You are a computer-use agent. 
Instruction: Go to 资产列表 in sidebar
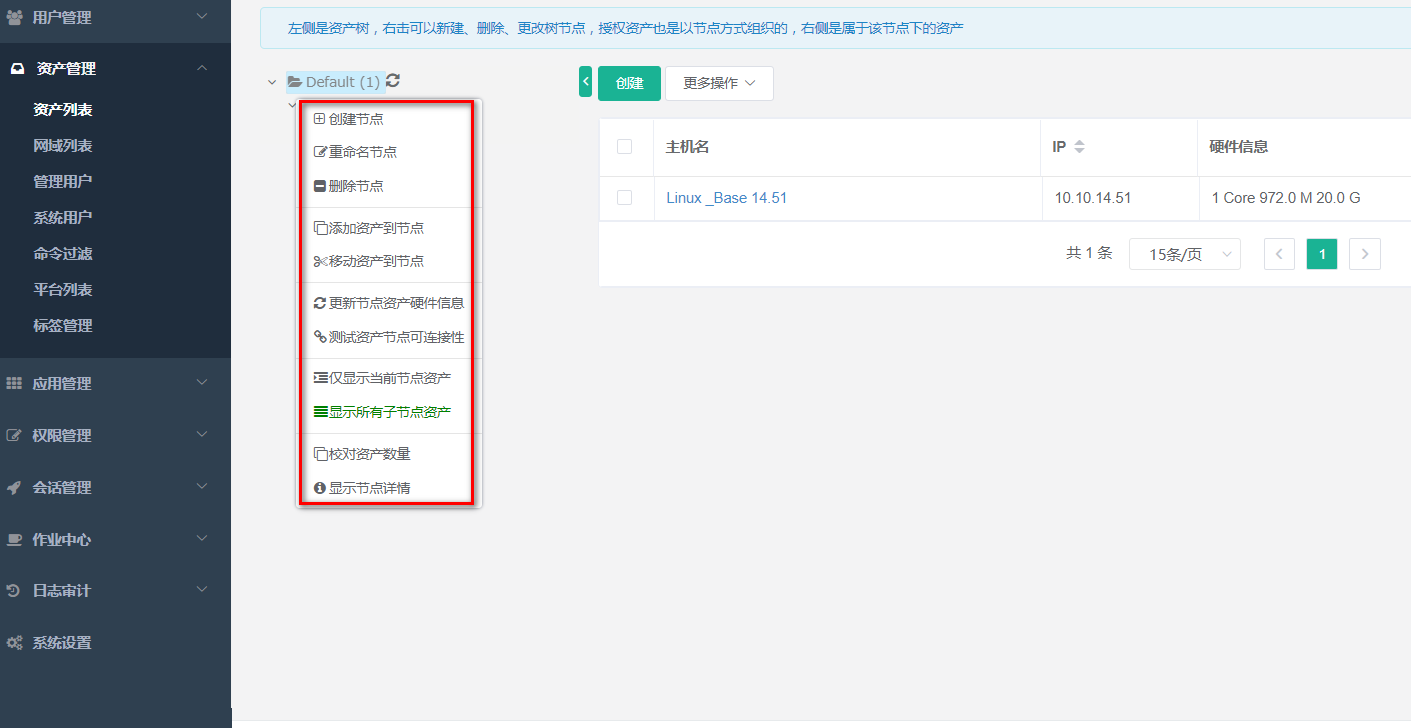click(x=63, y=110)
